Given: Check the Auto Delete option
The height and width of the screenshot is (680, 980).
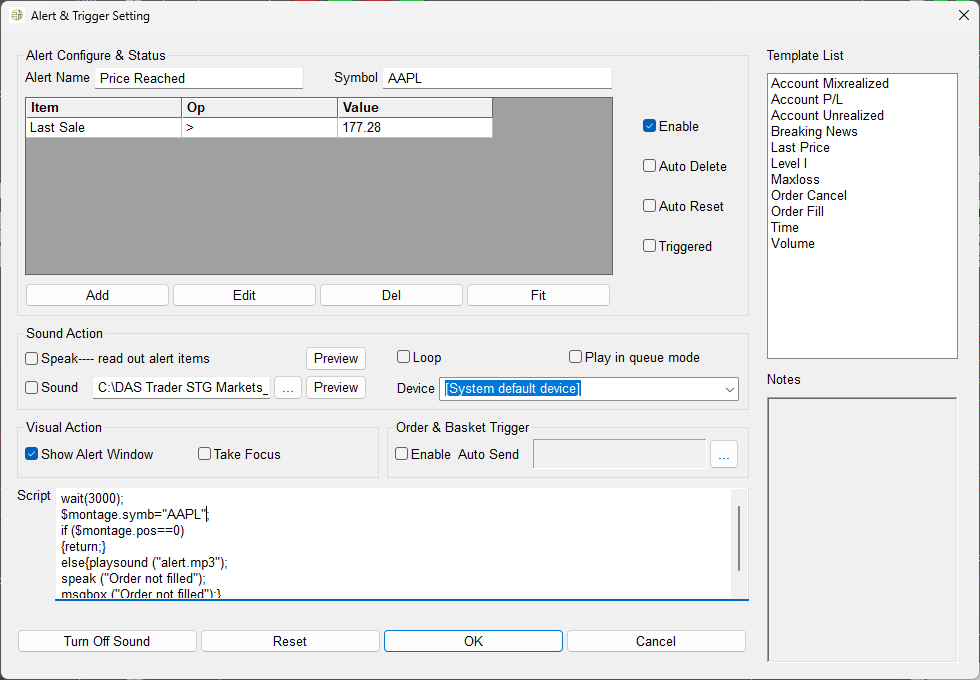Looking at the screenshot, I should click(x=649, y=166).
